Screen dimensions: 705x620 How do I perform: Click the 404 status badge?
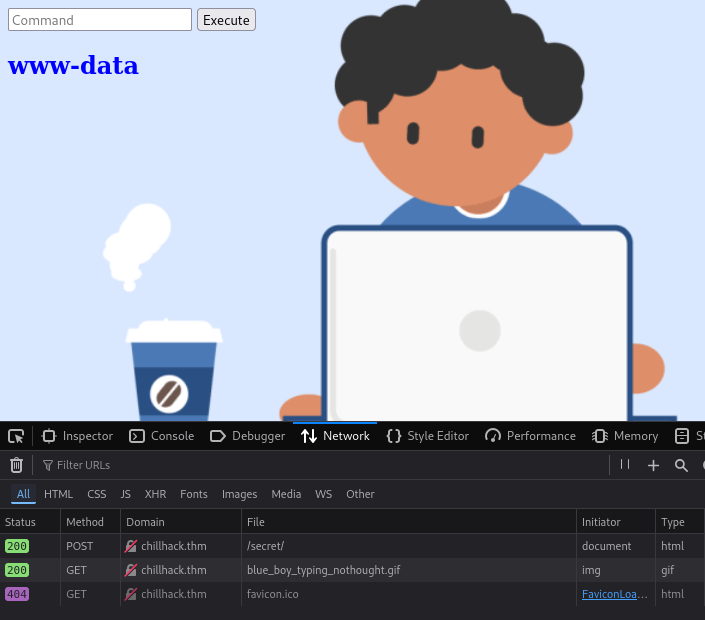[17, 594]
